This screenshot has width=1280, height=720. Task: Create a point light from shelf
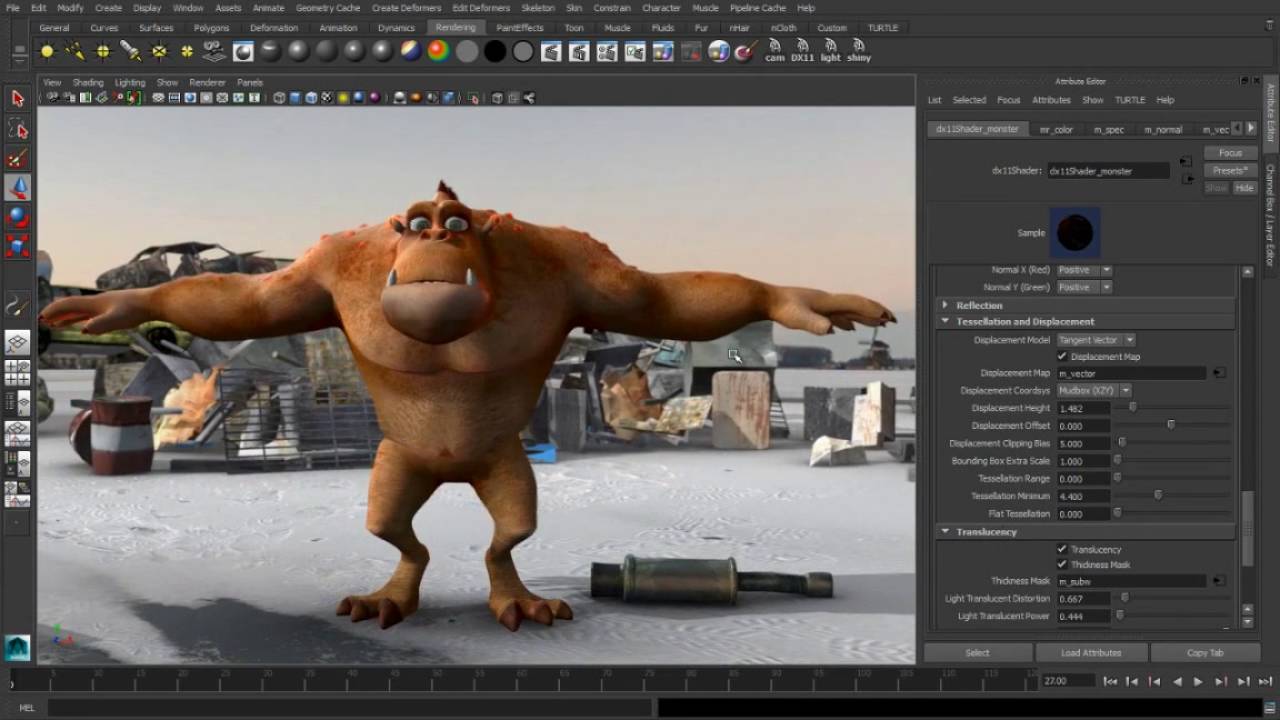click(x=103, y=51)
